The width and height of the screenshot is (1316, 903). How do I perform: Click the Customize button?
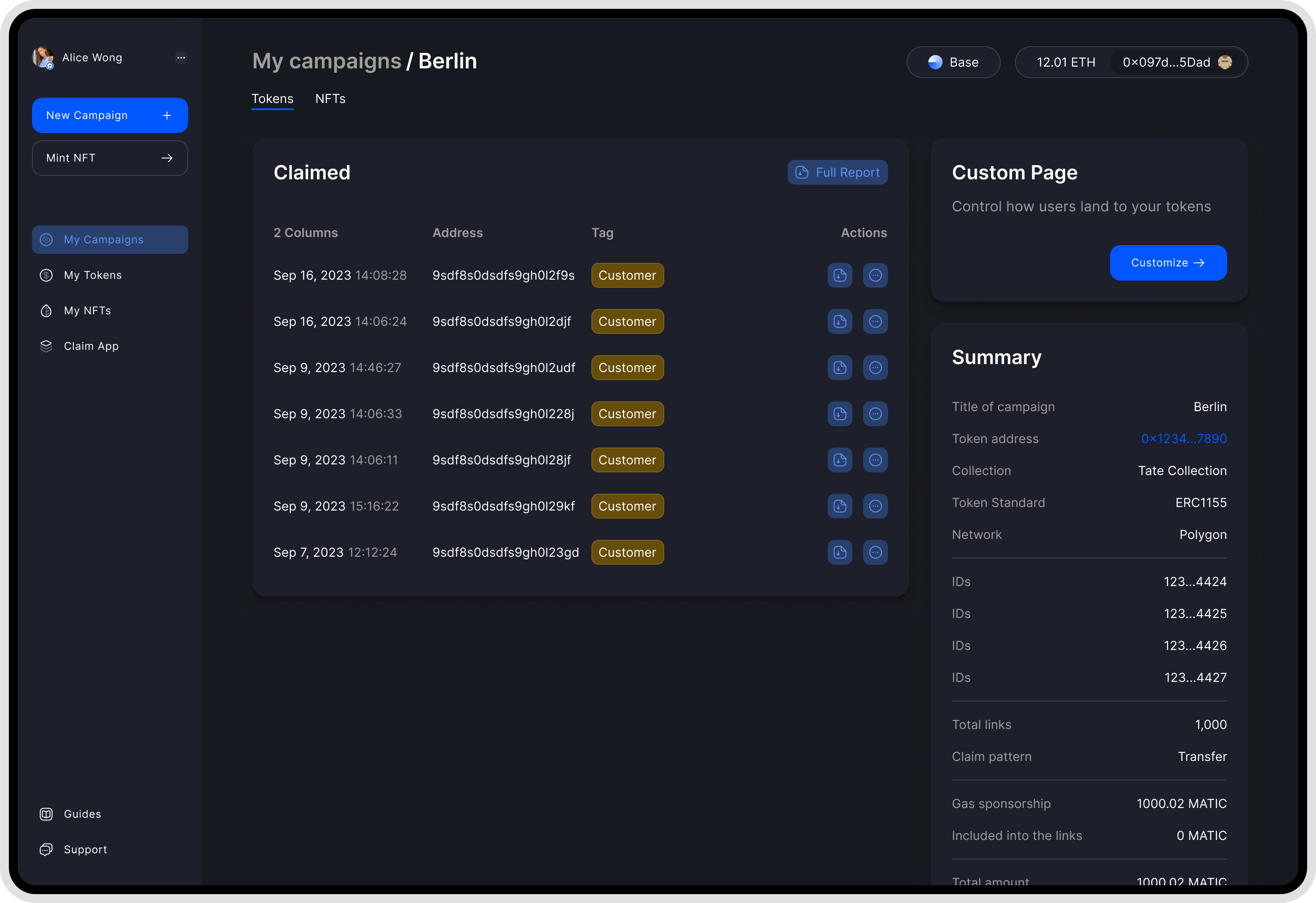point(1168,263)
